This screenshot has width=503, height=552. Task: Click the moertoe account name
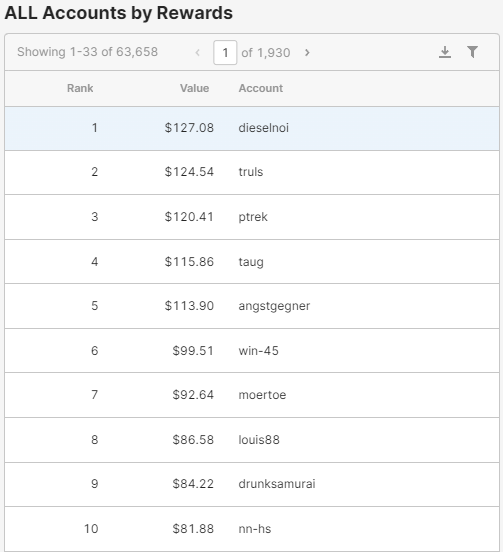pos(262,395)
